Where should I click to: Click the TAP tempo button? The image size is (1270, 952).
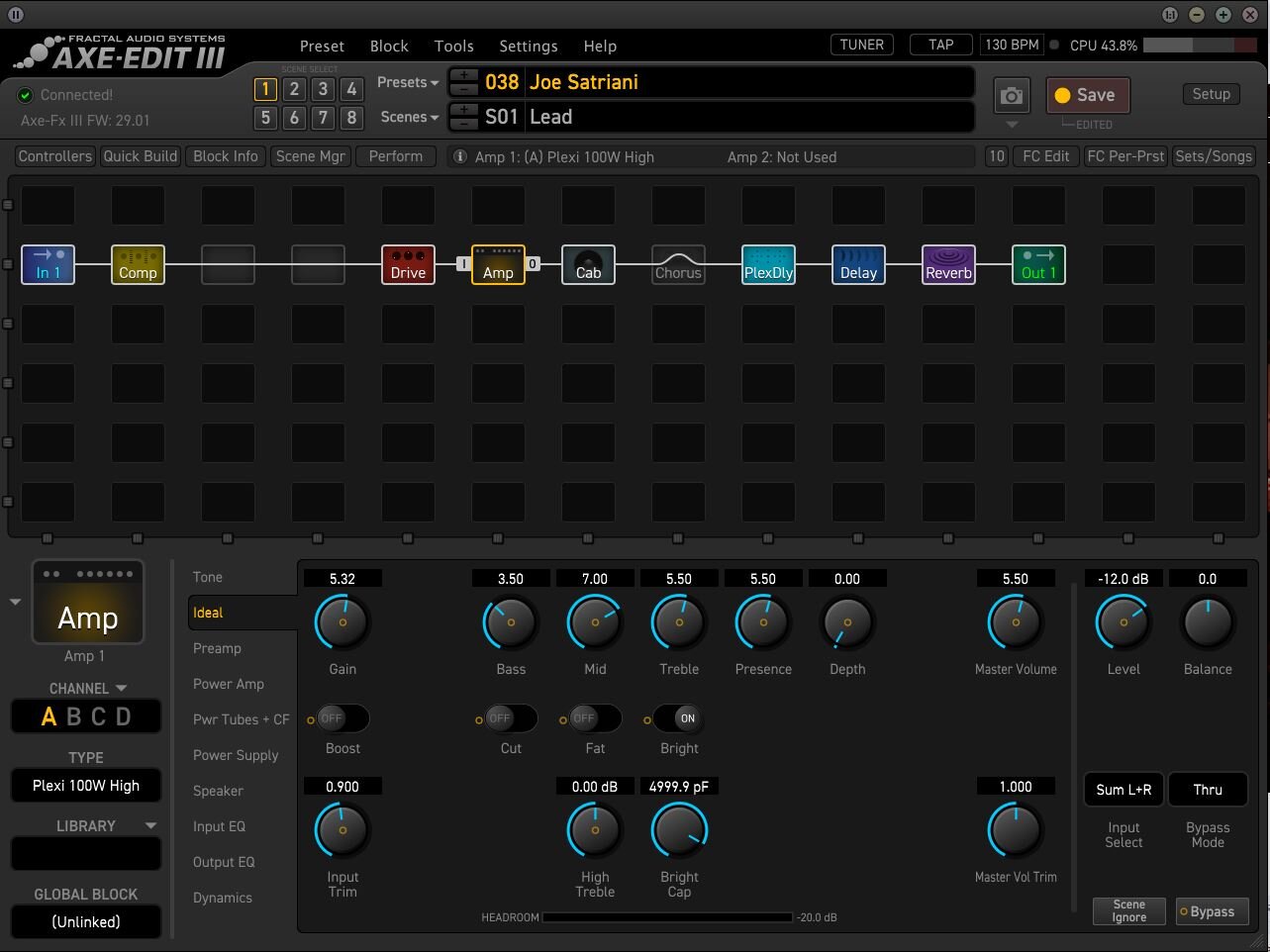pyautogui.click(x=940, y=45)
